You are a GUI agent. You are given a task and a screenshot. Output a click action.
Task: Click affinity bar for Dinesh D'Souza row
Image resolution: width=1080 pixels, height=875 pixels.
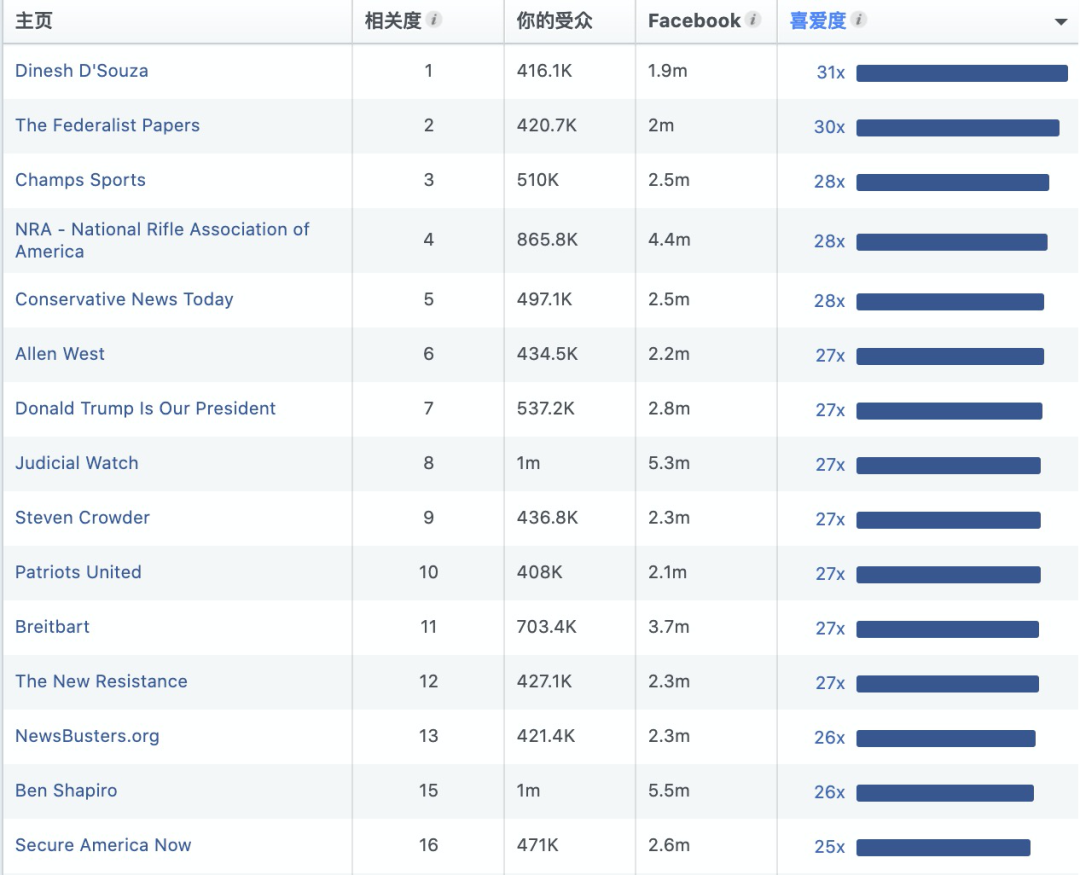962,73
